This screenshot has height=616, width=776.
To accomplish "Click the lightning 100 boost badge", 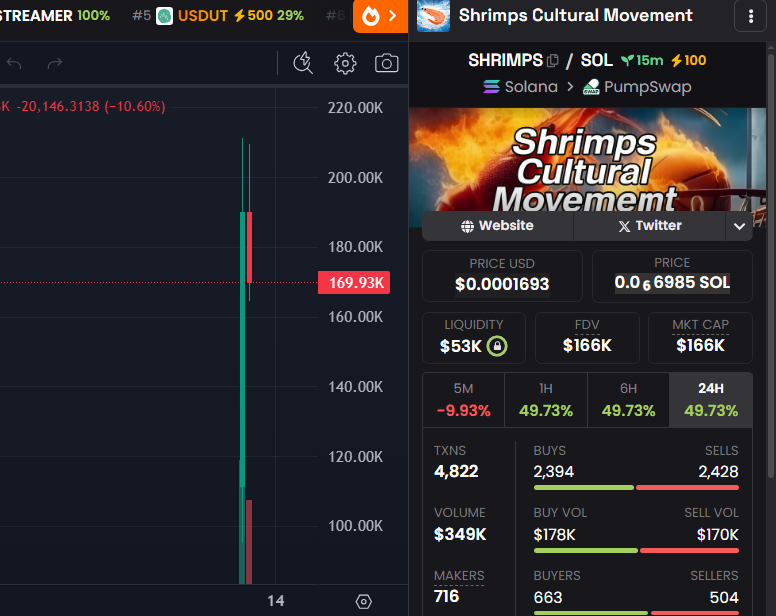I will click(x=688, y=60).
